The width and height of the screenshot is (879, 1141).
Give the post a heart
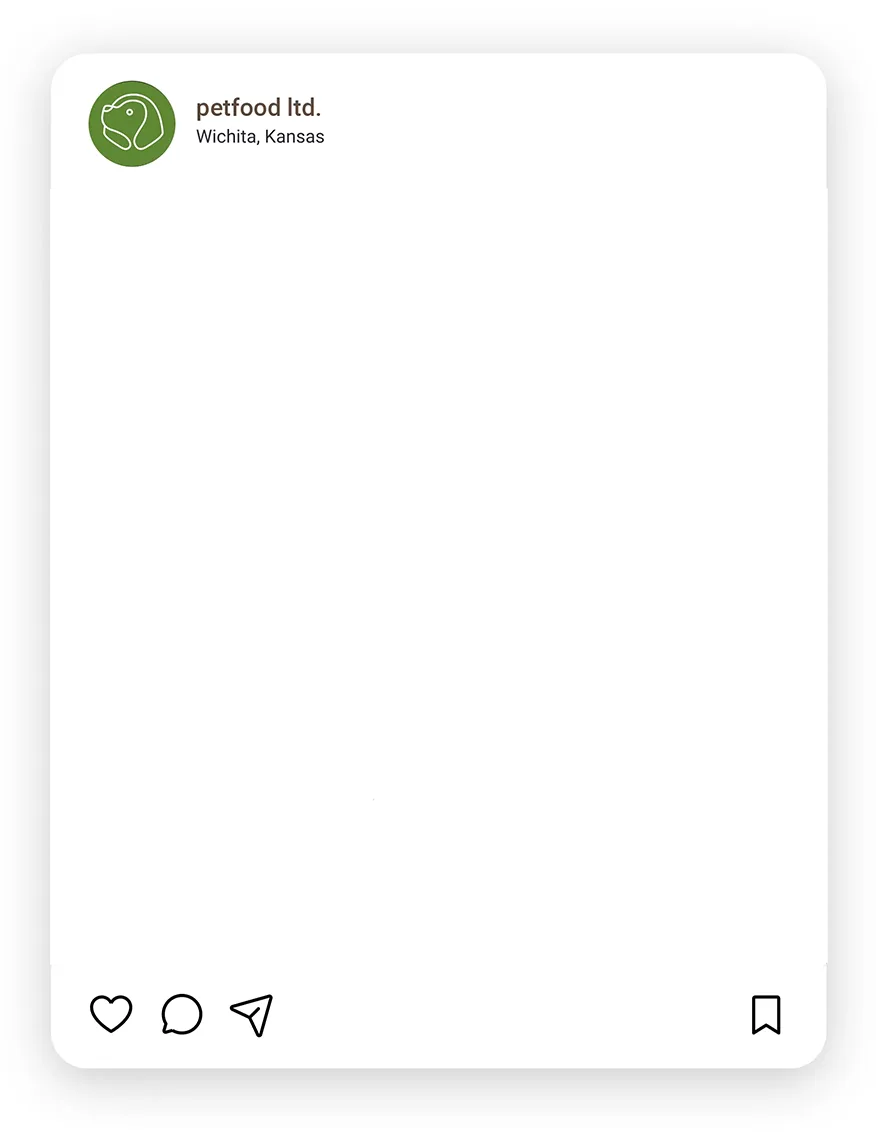point(111,1014)
